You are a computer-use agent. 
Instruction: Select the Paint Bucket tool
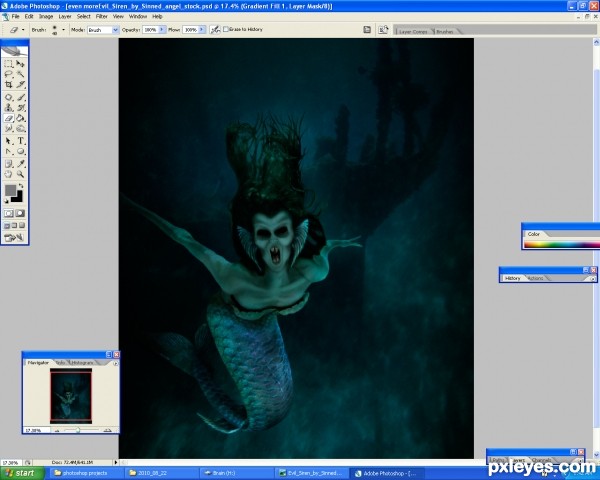point(20,118)
